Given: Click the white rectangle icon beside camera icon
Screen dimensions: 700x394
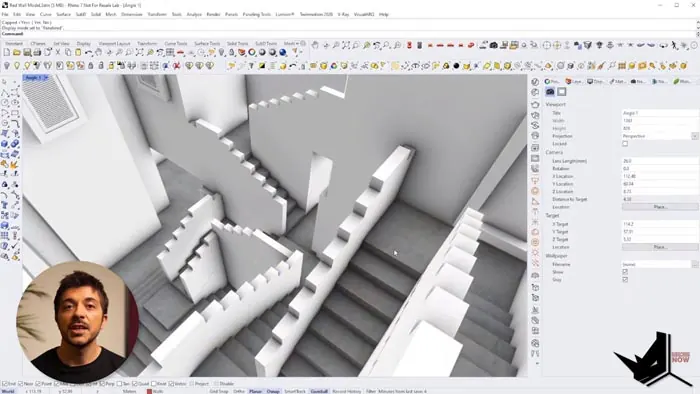Looking at the screenshot, I should (x=562, y=91).
